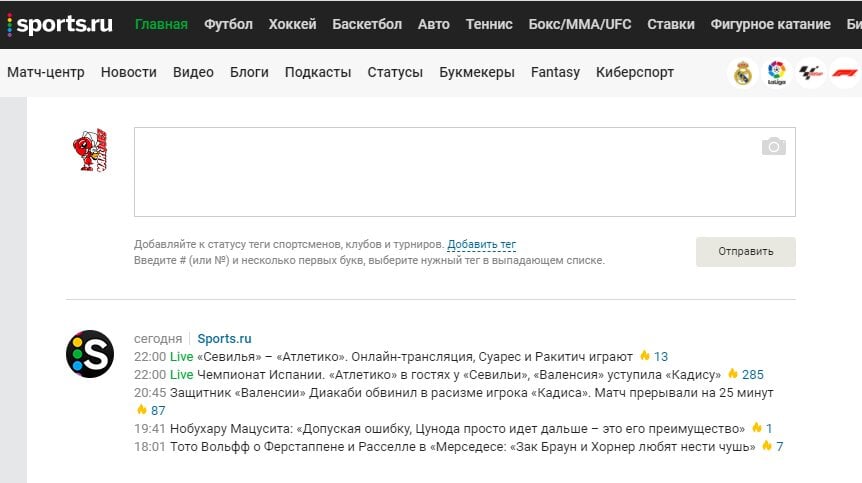
Task: Open comment count 7
Action: click(x=780, y=447)
